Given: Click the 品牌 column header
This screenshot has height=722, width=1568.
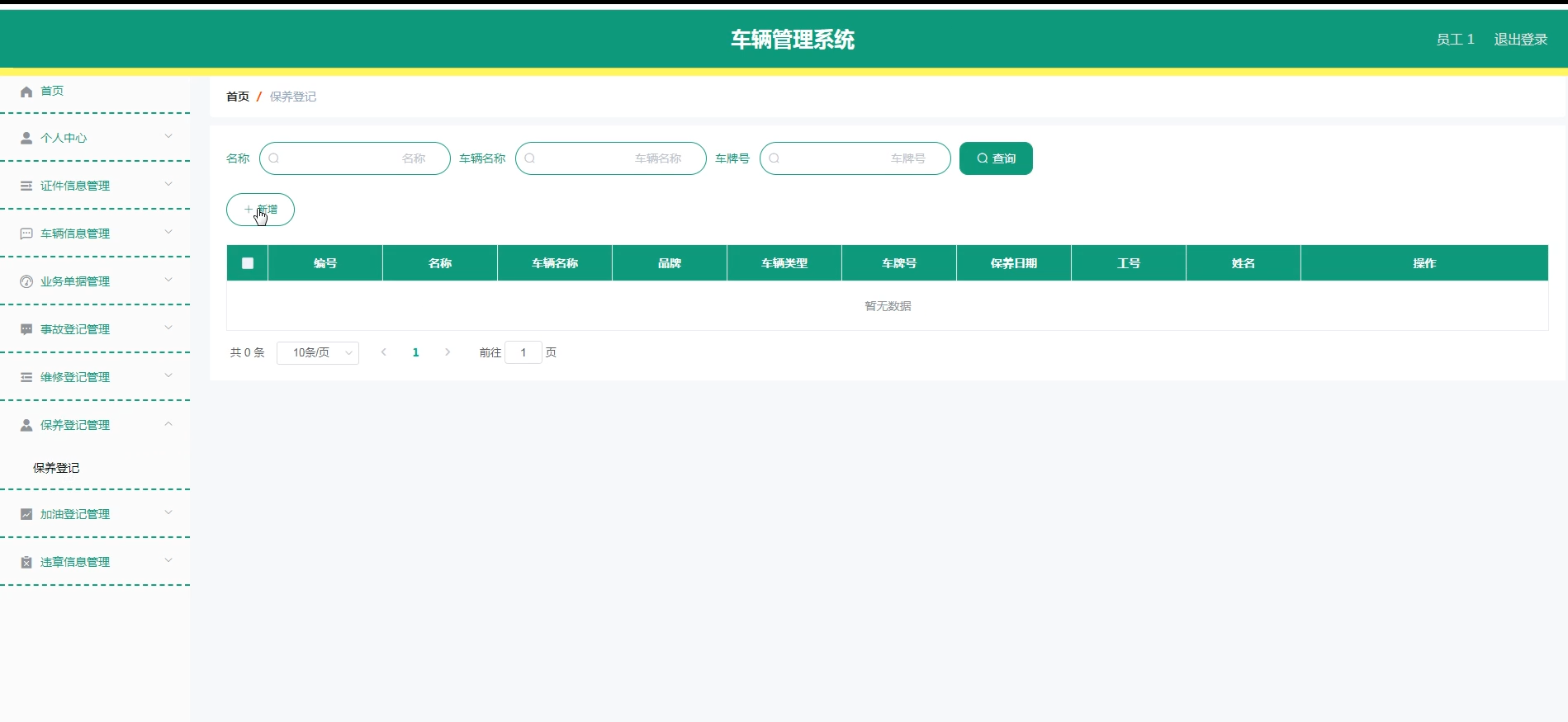Looking at the screenshot, I should [x=670, y=263].
